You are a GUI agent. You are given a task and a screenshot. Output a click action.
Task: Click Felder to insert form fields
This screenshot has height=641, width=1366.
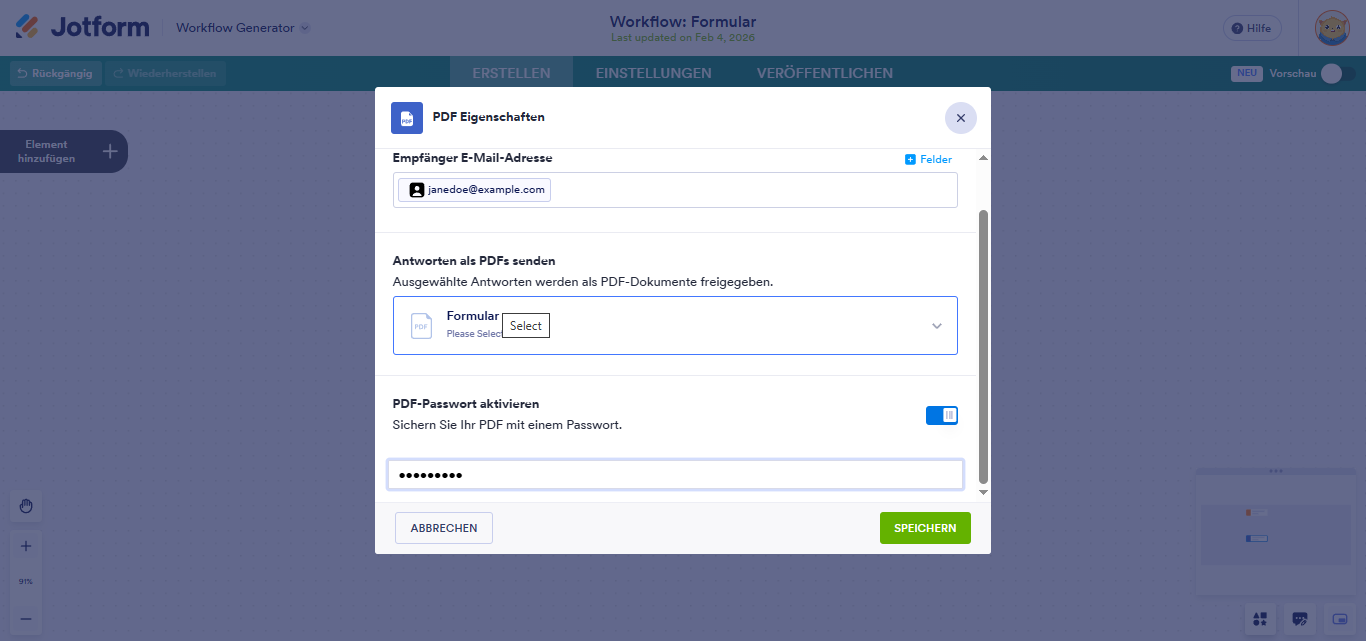coord(928,158)
